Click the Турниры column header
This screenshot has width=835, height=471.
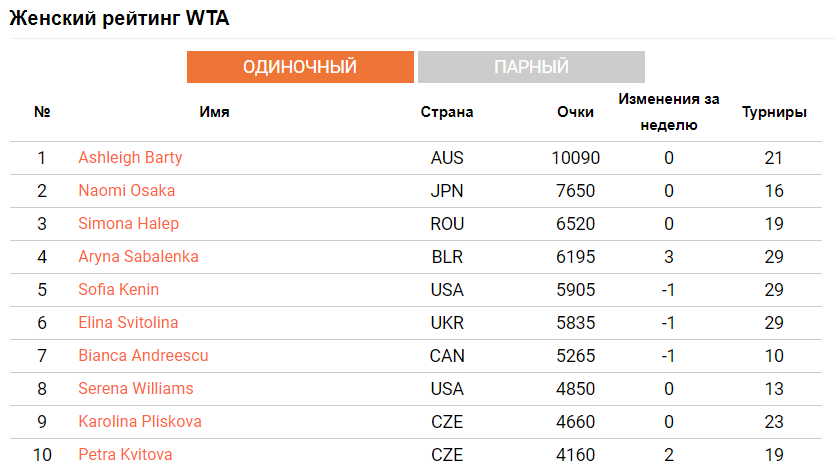point(774,112)
